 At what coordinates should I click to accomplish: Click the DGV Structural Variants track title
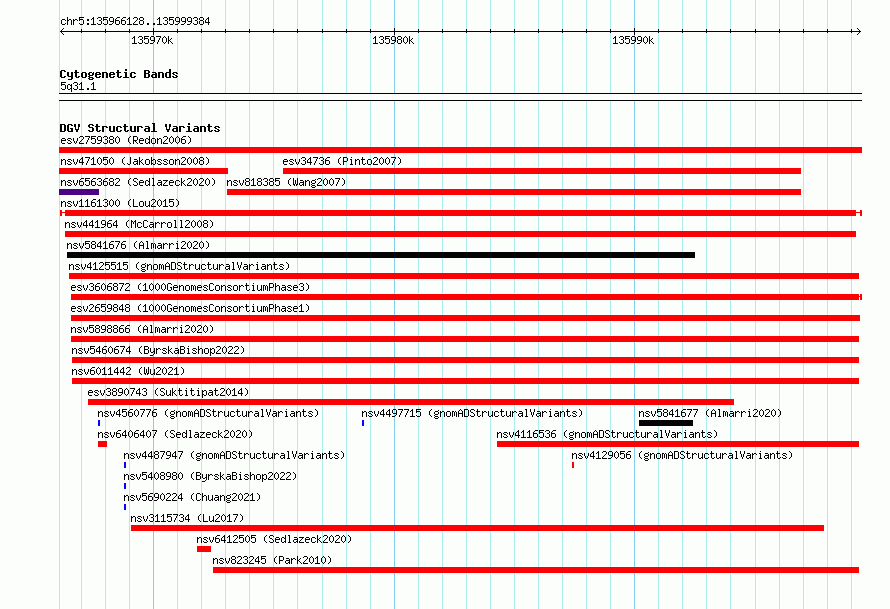(x=140, y=128)
